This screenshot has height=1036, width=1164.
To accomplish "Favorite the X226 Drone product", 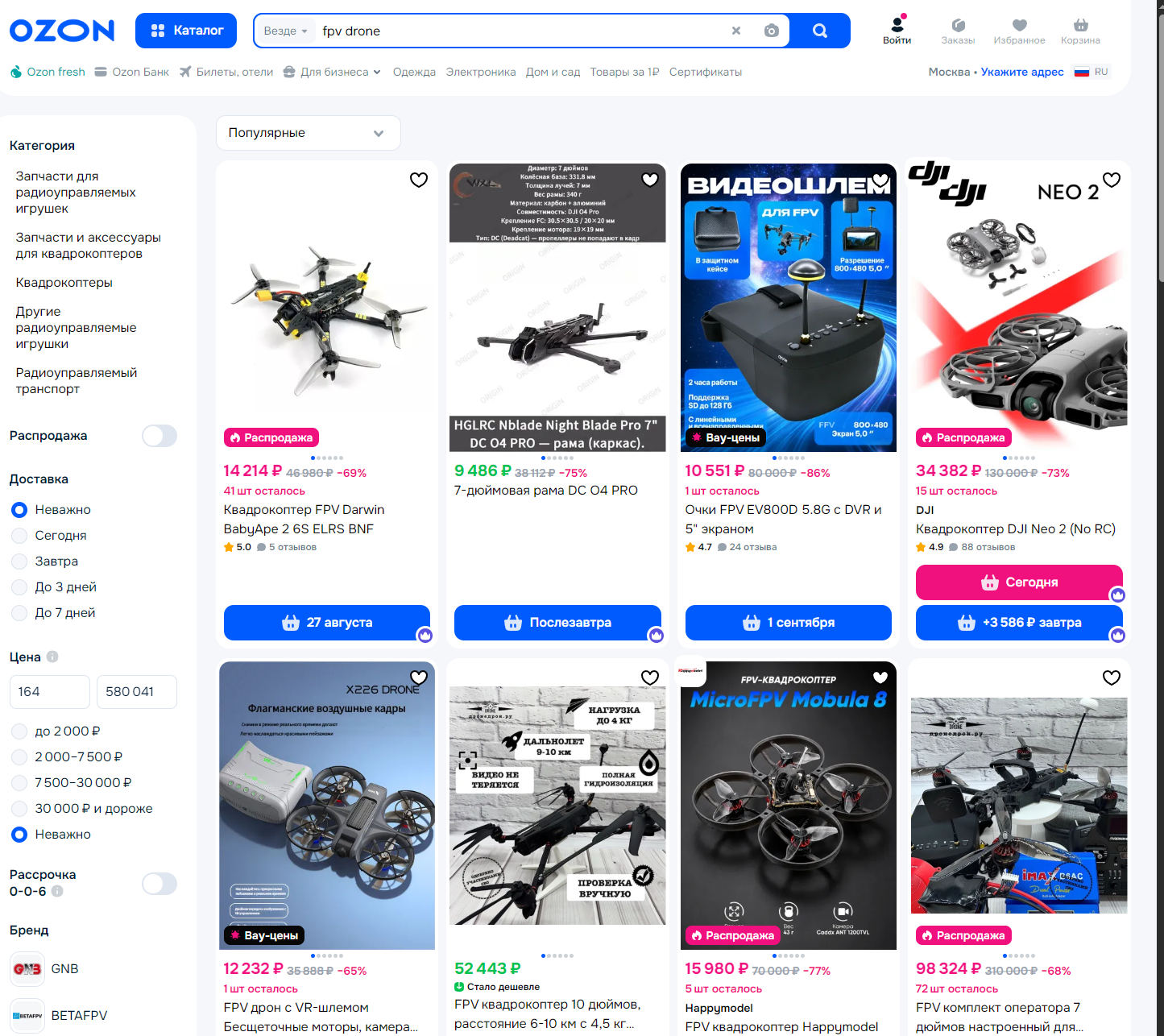I will (x=419, y=678).
